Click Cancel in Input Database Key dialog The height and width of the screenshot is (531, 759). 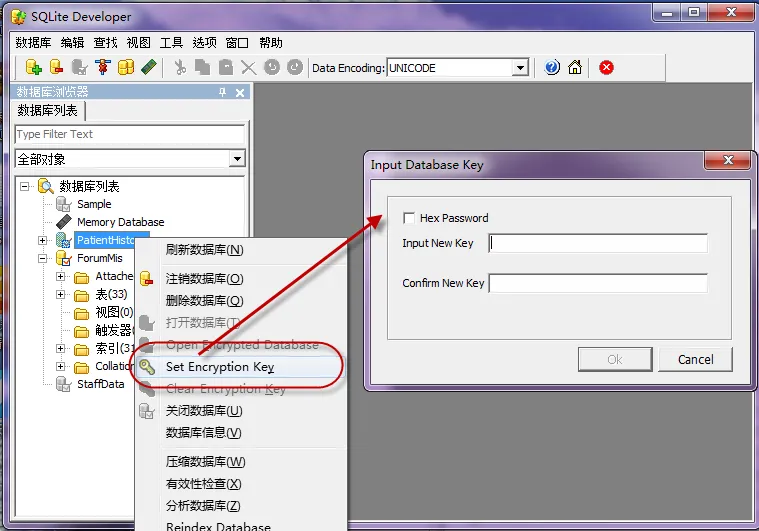(695, 360)
